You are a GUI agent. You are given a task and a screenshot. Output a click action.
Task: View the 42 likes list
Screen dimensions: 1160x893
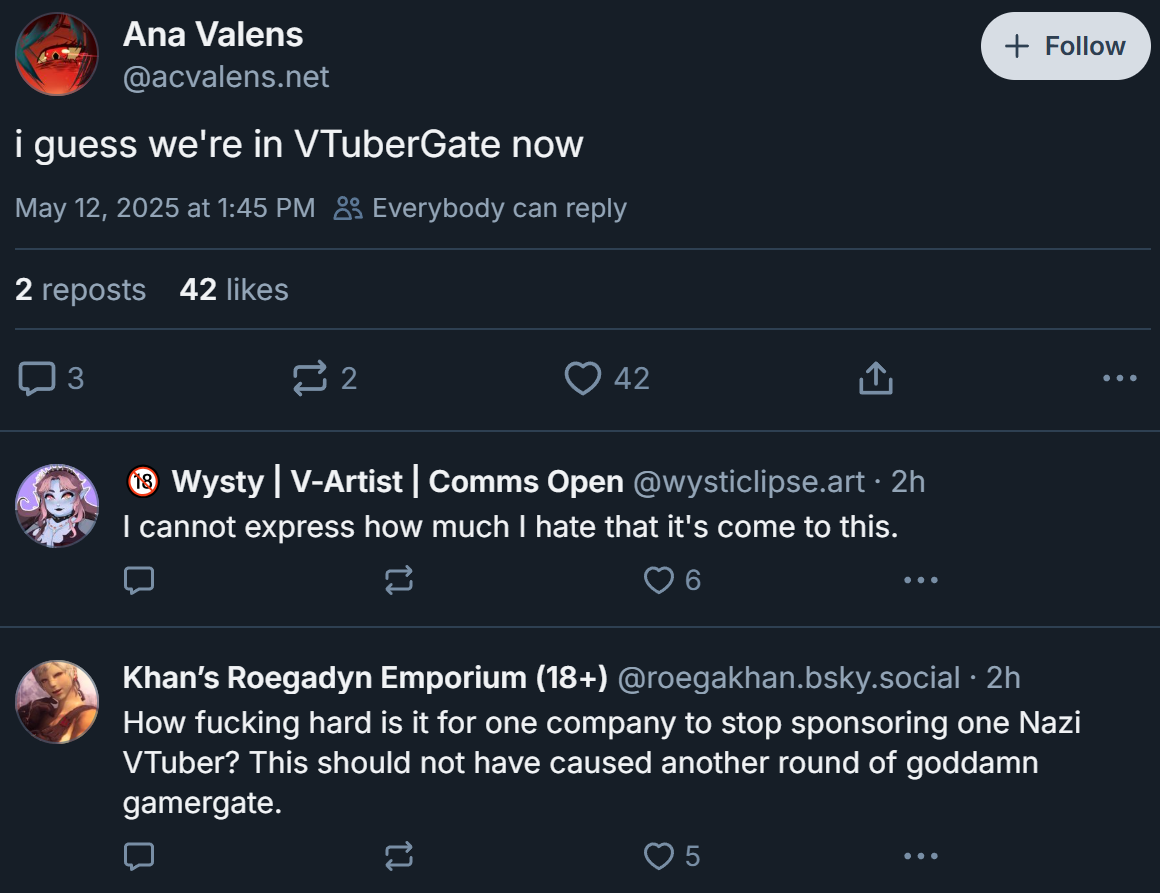pos(234,289)
